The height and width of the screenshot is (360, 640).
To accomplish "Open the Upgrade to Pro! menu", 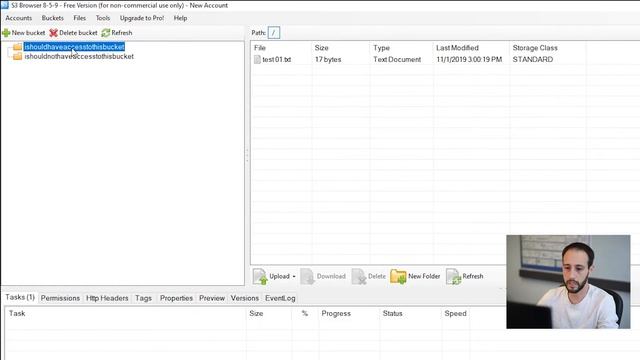I will tap(142, 18).
